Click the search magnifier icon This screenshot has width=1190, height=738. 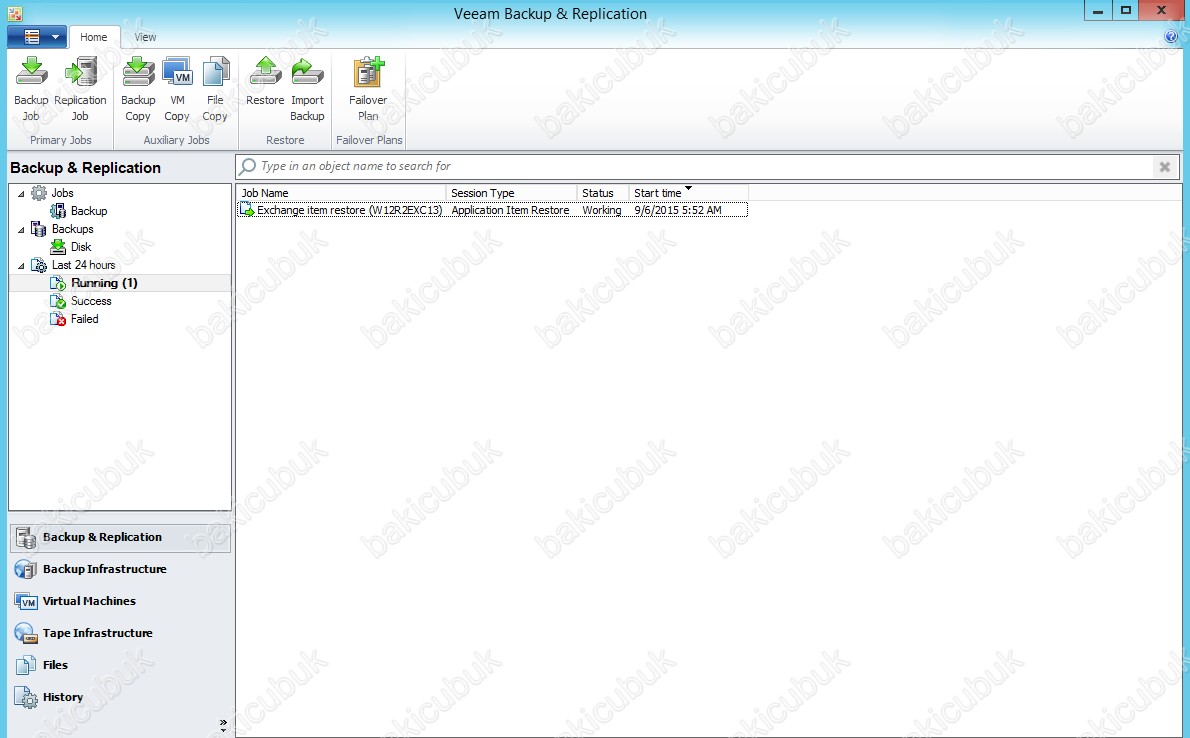point(247,166)
